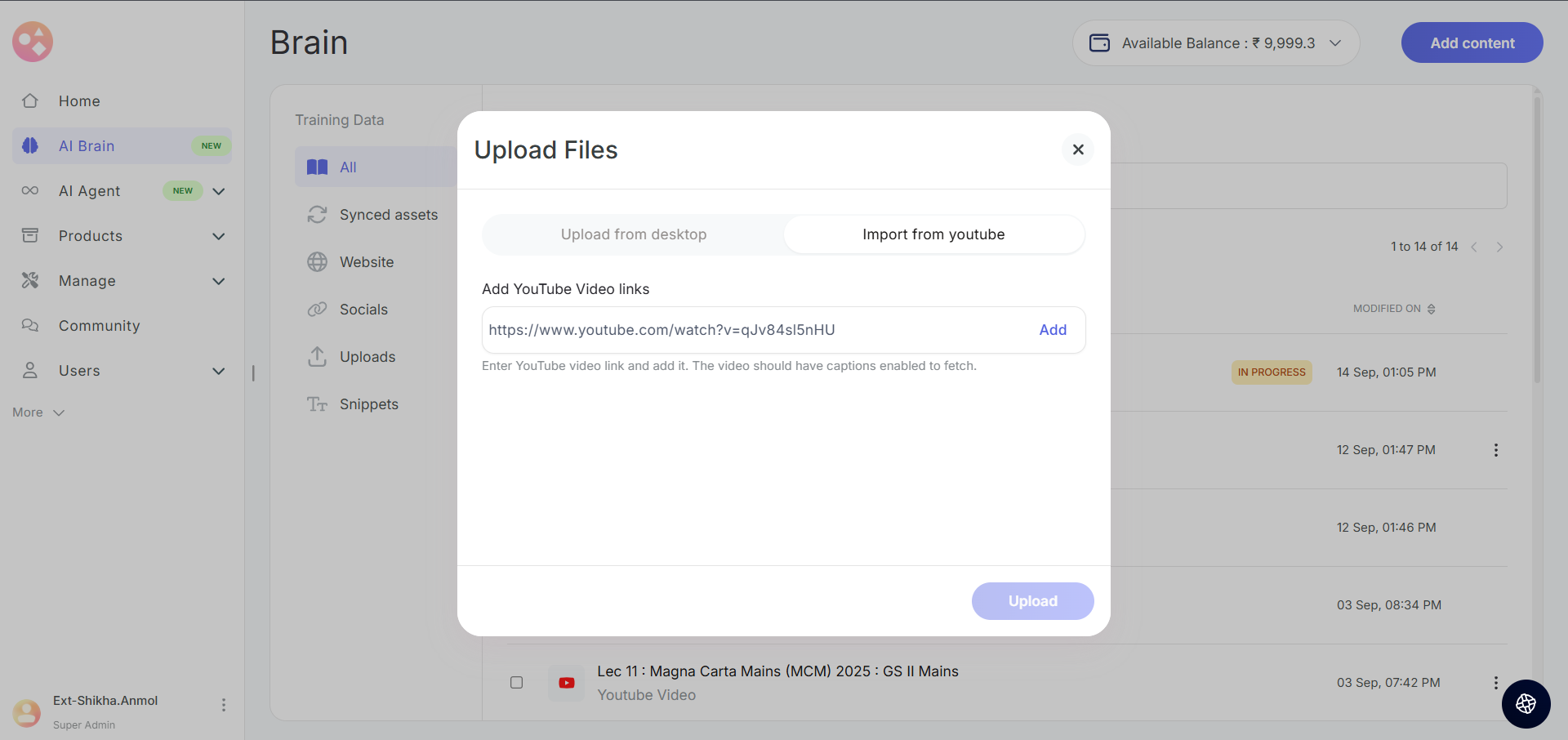Sort by the MODIFIED ON column arrows
The height and width of the screenshot is (740, 1568).
click(x=1432, y=309)
